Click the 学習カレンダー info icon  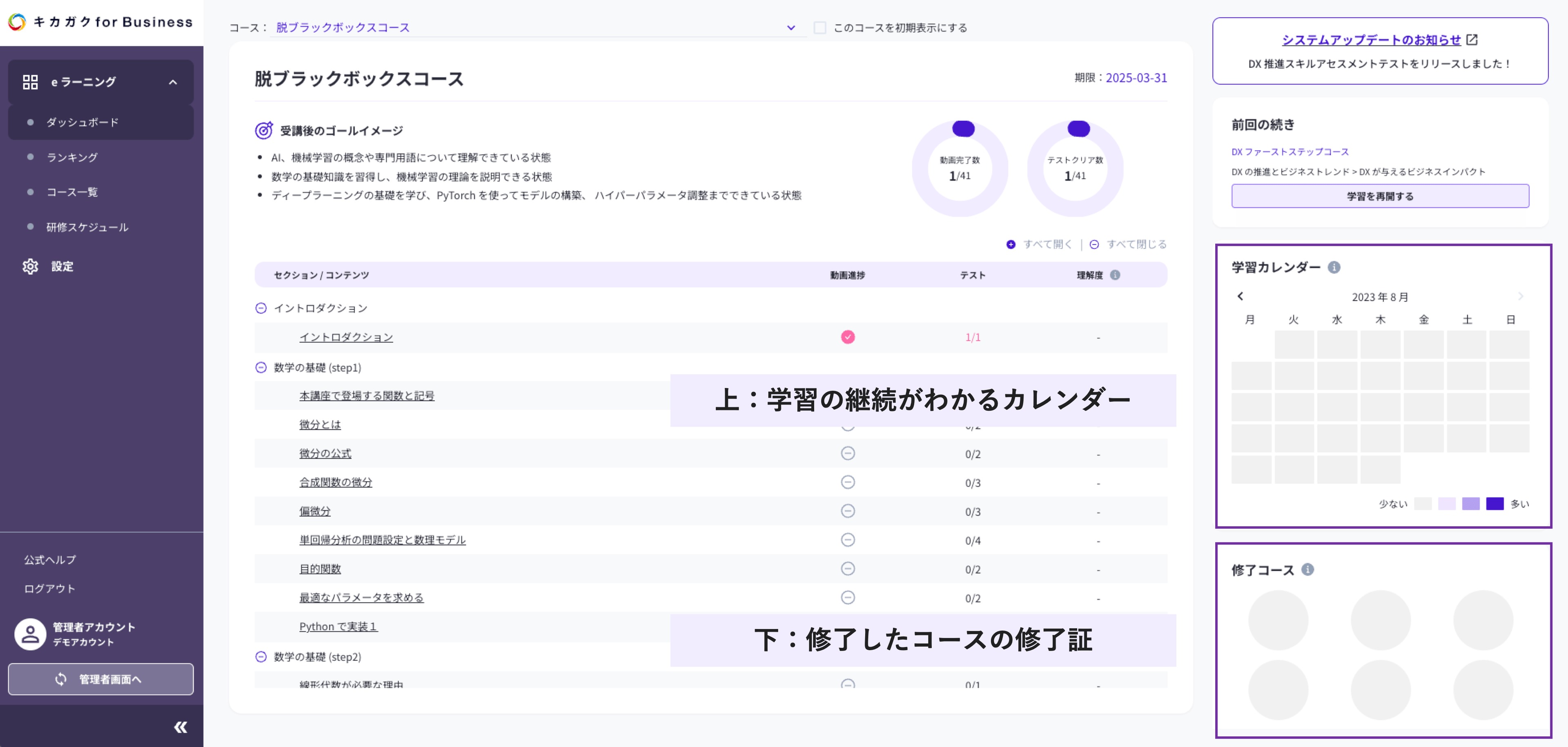coord(1334,268)
